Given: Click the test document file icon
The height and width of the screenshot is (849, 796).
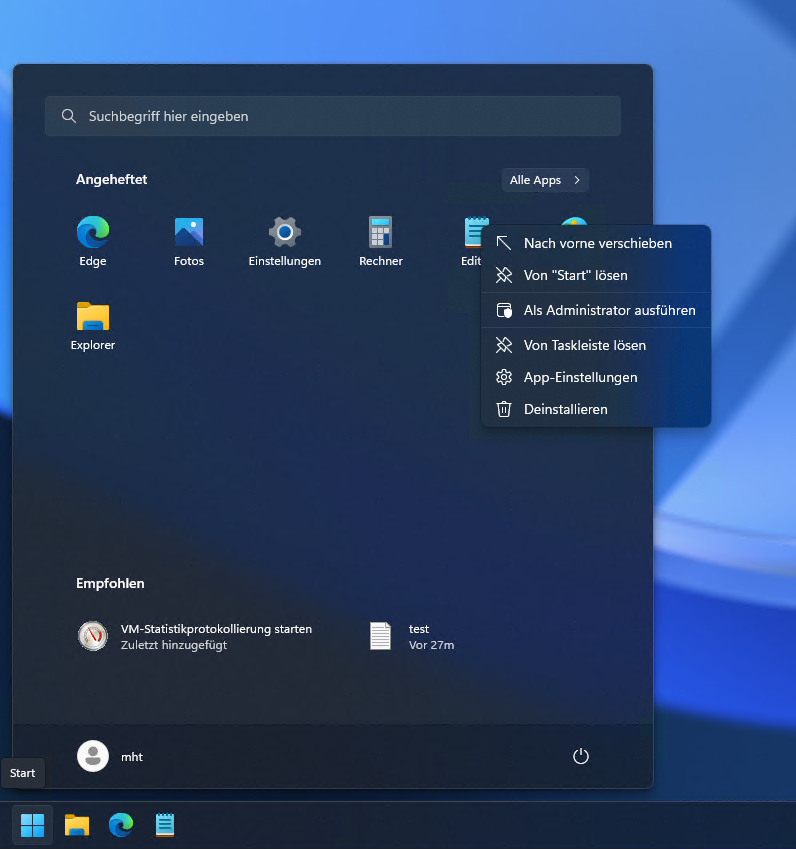Looking at the screenshot, I should pos(380,636).
